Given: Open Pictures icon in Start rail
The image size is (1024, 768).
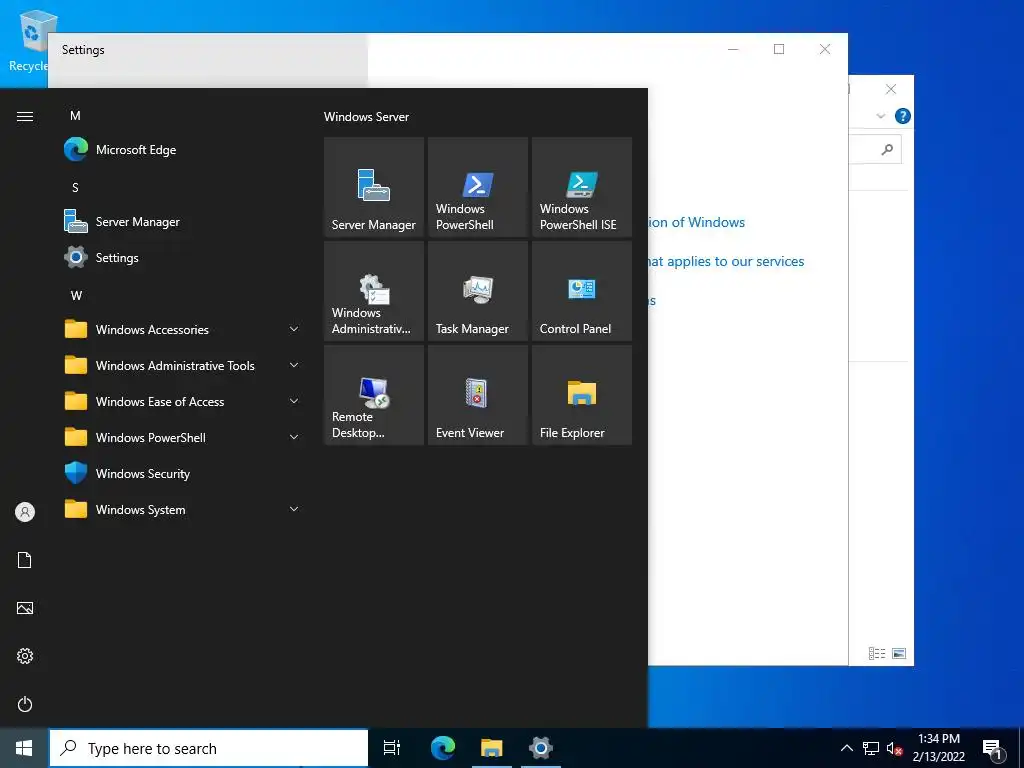Looking at the screenshot, I should point(25,608).
